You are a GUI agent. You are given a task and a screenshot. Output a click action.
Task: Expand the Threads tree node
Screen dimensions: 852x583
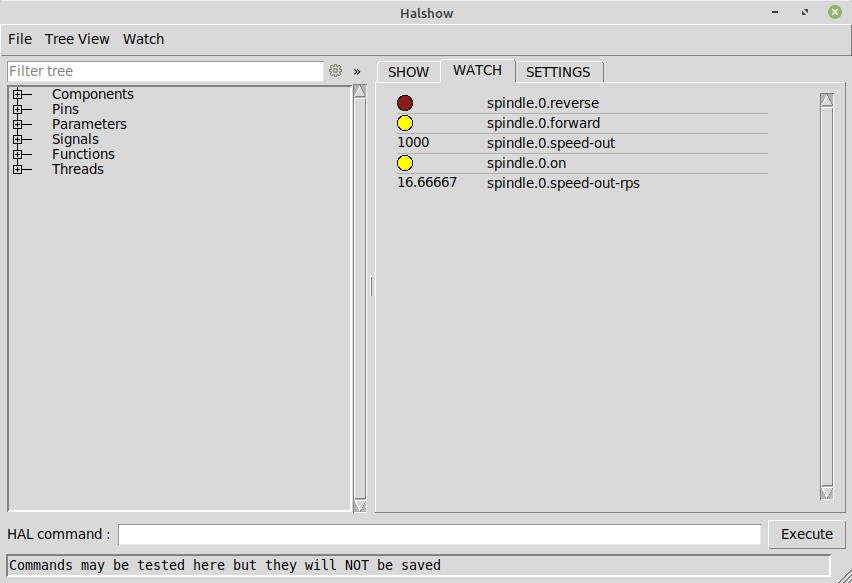point(18,169)
